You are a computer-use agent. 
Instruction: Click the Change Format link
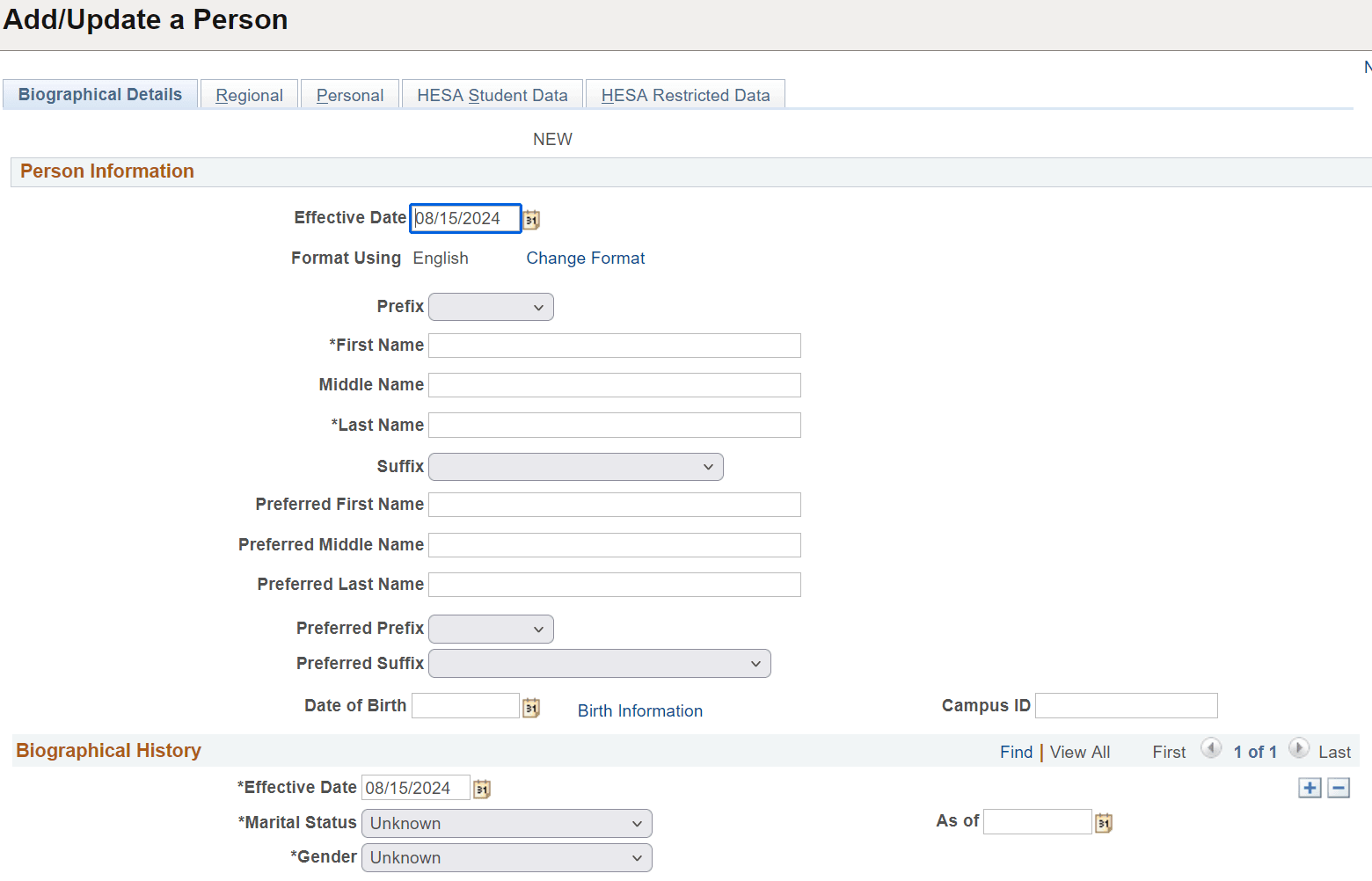tap(585, 258)
